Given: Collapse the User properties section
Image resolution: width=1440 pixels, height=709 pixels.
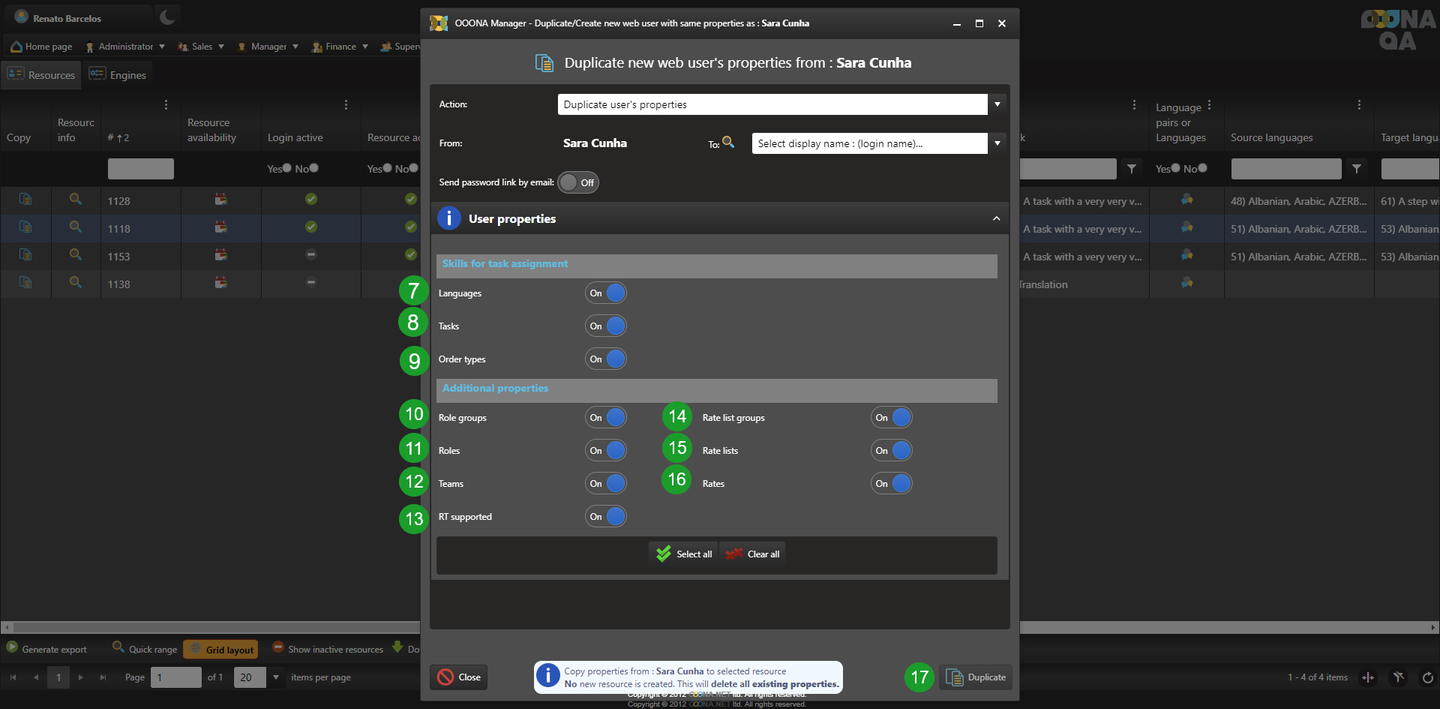Looking at the screenshot, I should pos(995,218).
